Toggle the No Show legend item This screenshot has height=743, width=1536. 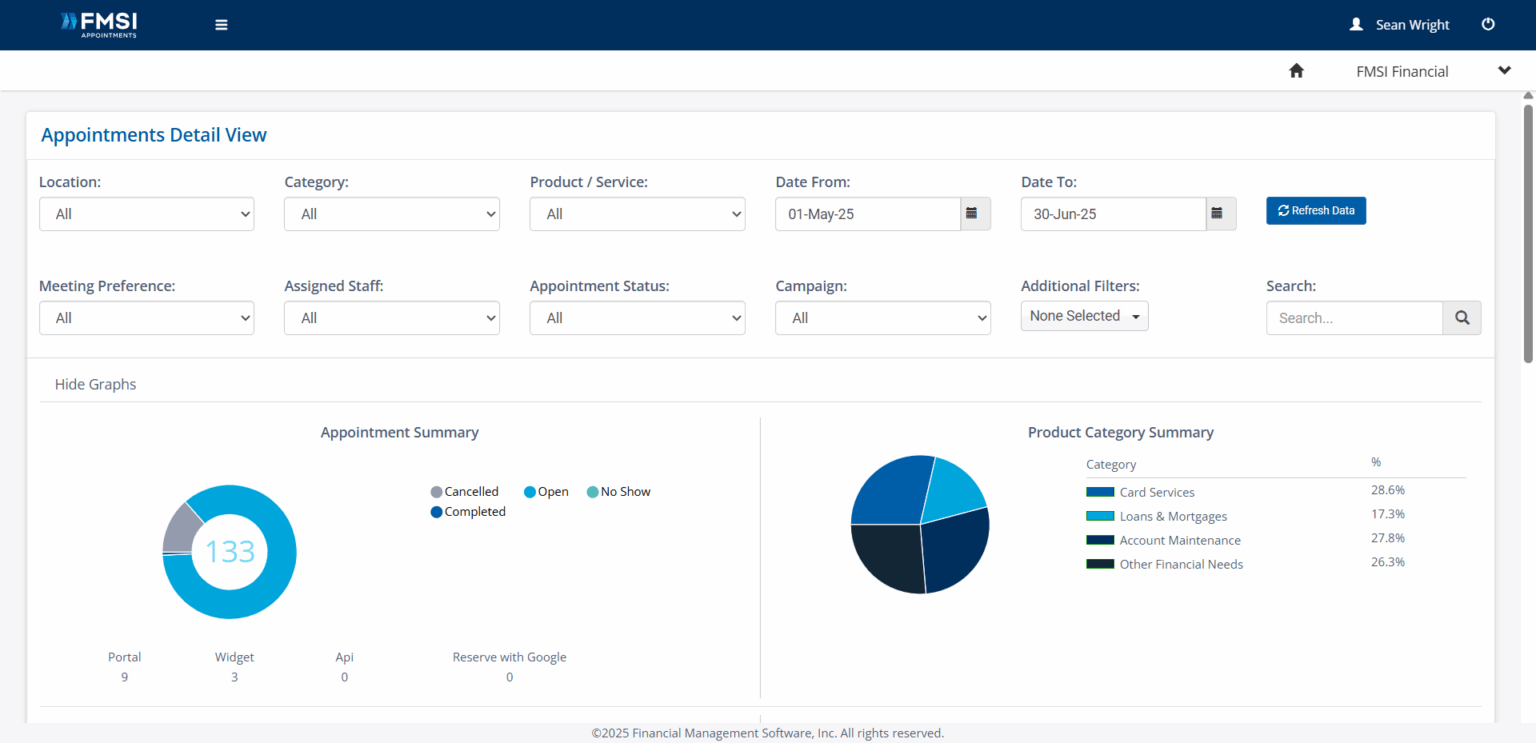pos(618,492)
